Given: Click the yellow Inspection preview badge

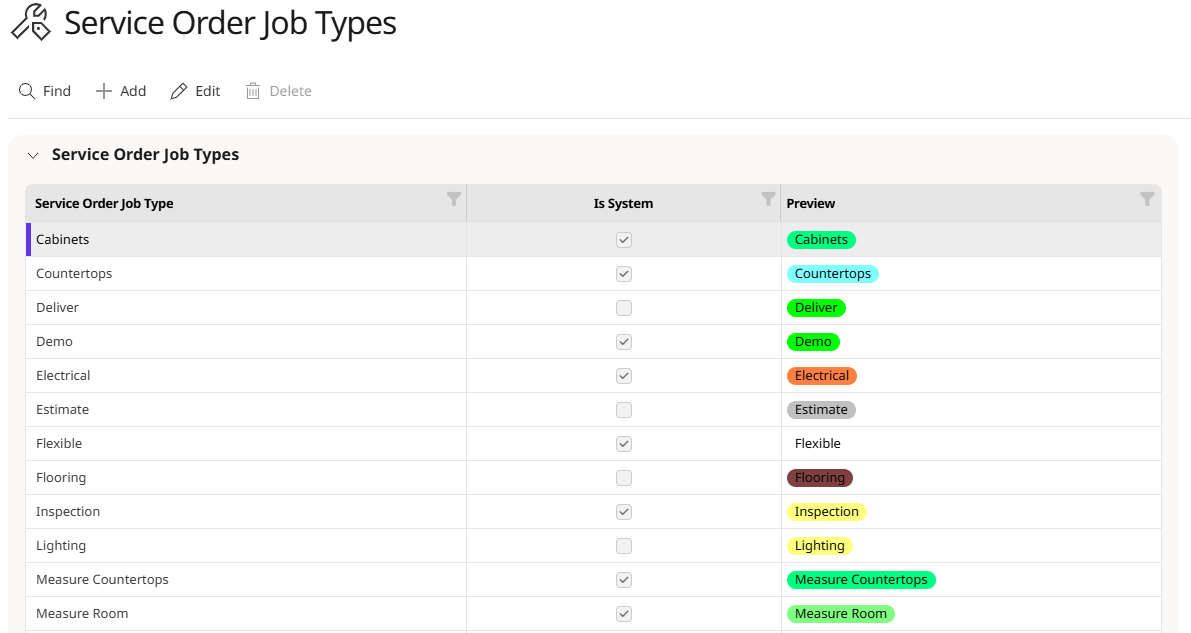Looking at the screenshot, I should click(x=826, y=512).
